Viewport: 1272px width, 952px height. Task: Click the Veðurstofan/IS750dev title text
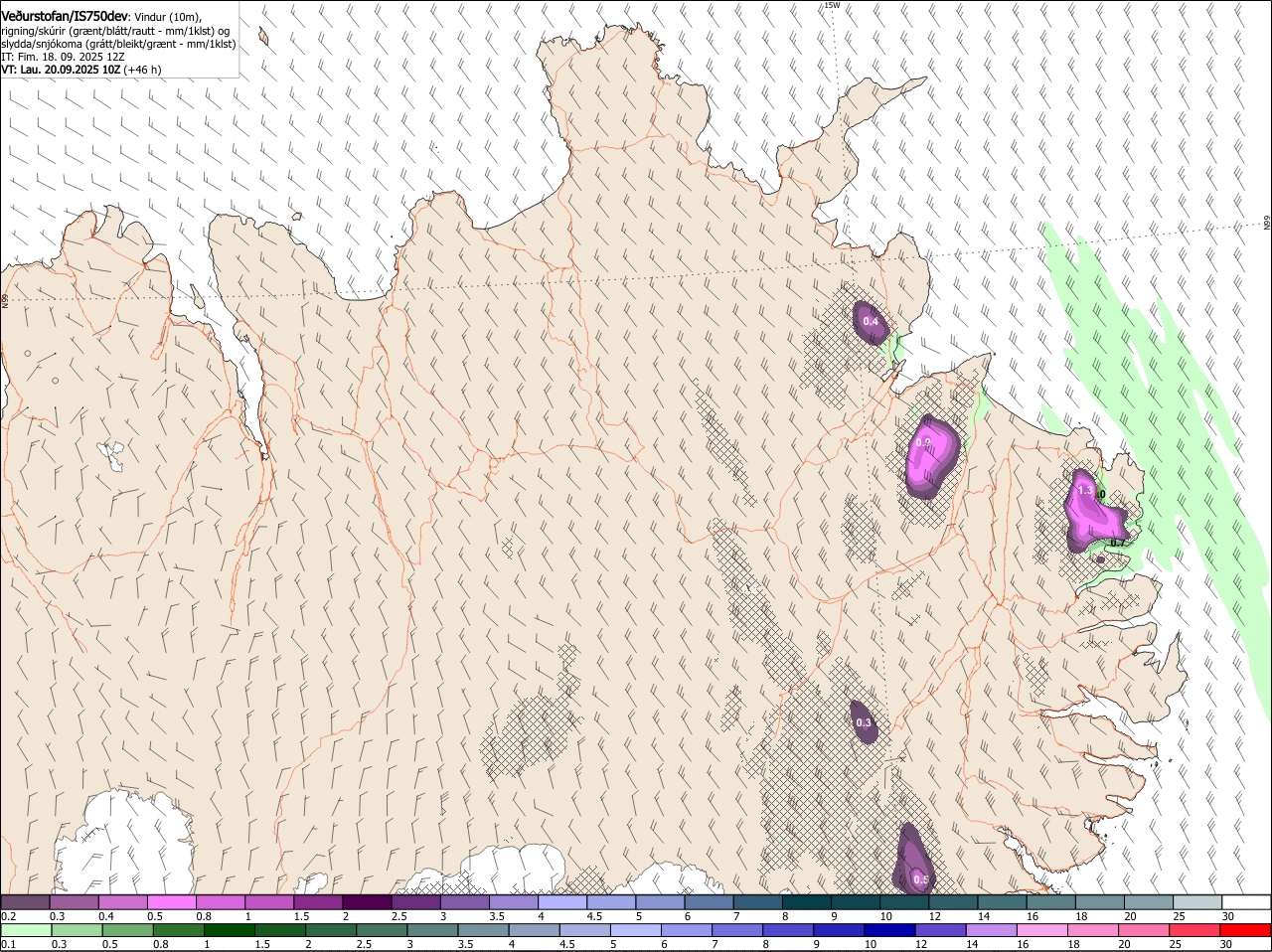point(65,17)
